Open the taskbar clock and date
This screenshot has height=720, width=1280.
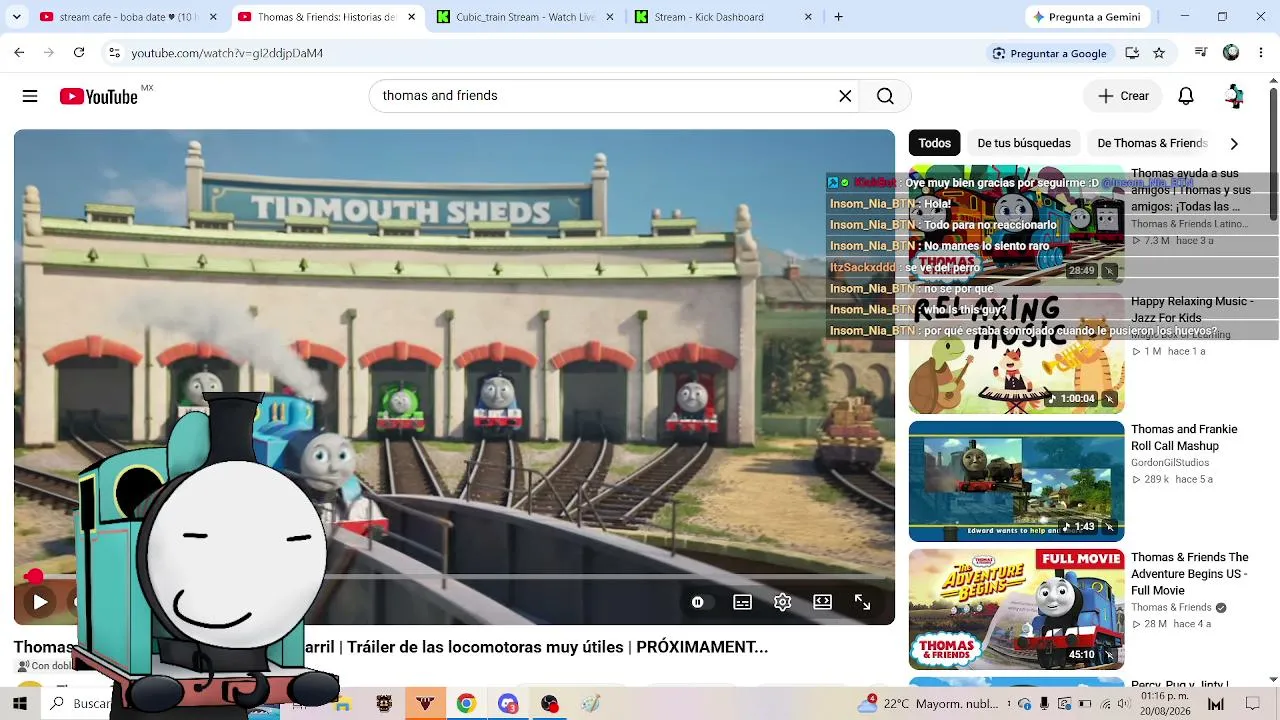pos(1164,703)
